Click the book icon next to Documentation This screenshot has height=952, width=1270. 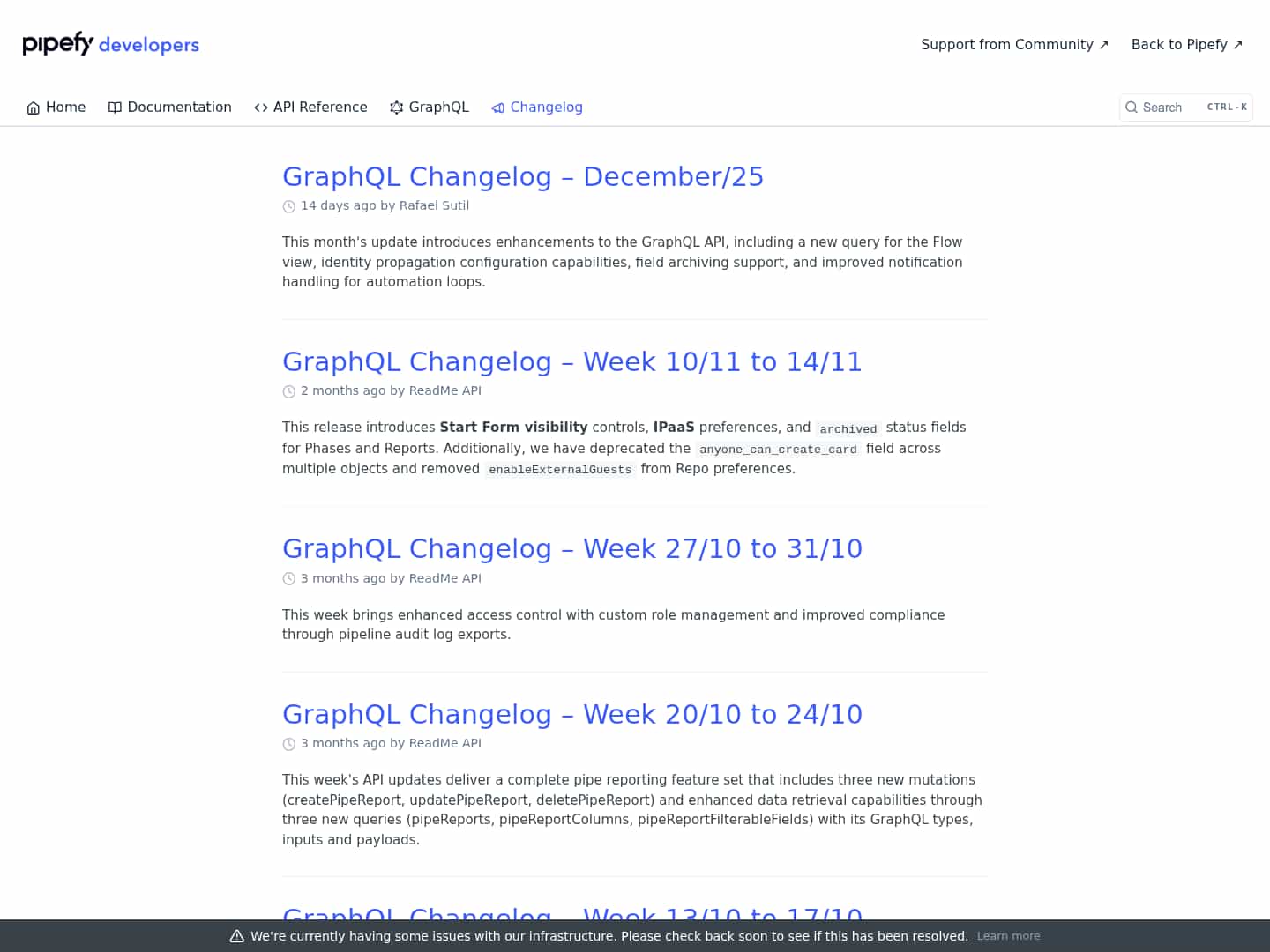[116, 107]
